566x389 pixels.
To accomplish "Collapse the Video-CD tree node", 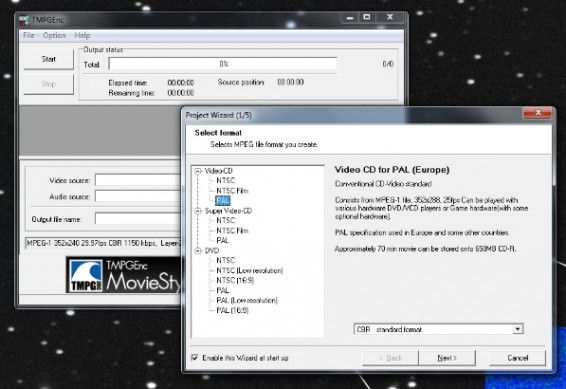I will click(x=198, y=171).
